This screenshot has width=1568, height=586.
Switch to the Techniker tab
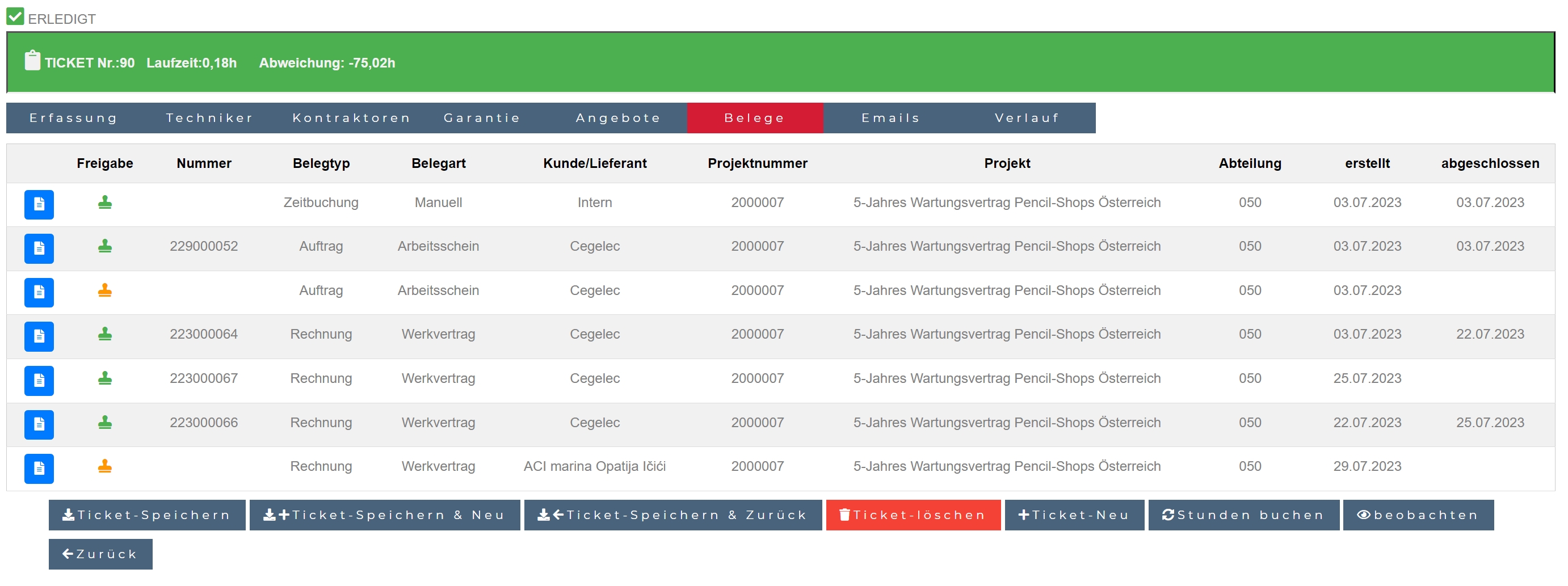(x=210, y=118)
